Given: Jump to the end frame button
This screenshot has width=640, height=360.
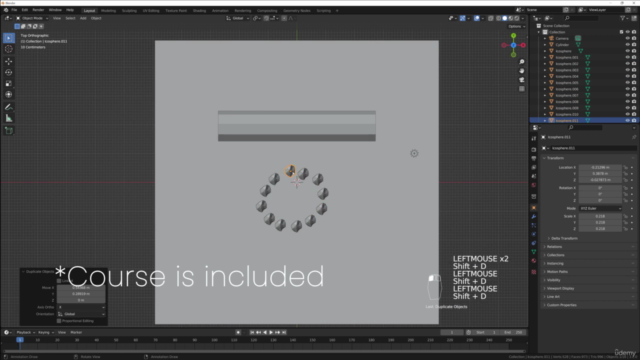Looking at the screenshot, I should [284, 332].
